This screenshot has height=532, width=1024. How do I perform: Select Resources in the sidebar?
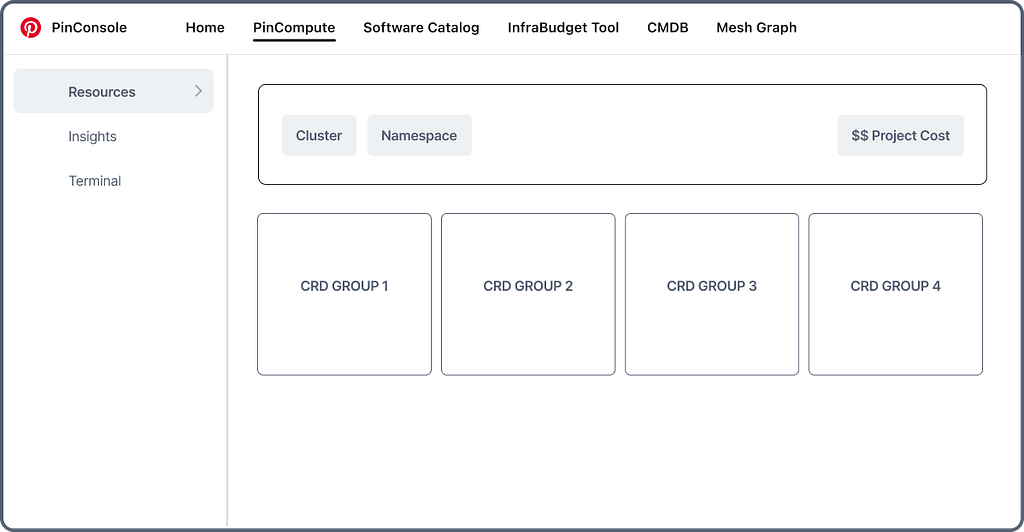pos(114,91)
